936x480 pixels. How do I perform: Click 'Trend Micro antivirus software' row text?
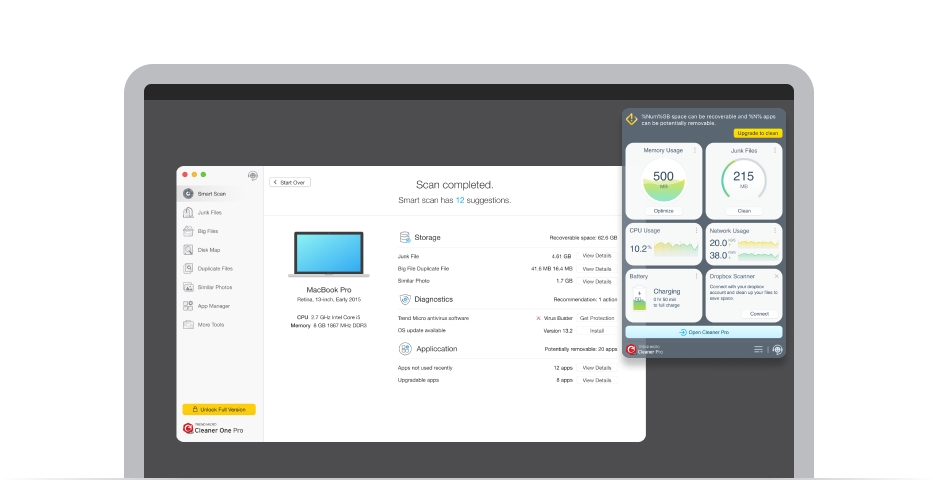pyautogui.click(x=433, y=318)
